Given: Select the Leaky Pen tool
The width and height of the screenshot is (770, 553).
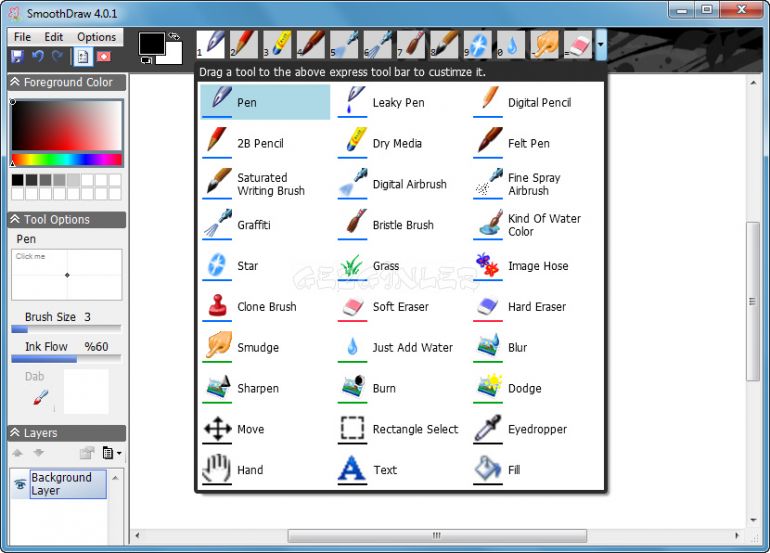Looking at the screenshot, I should (397, 102).
